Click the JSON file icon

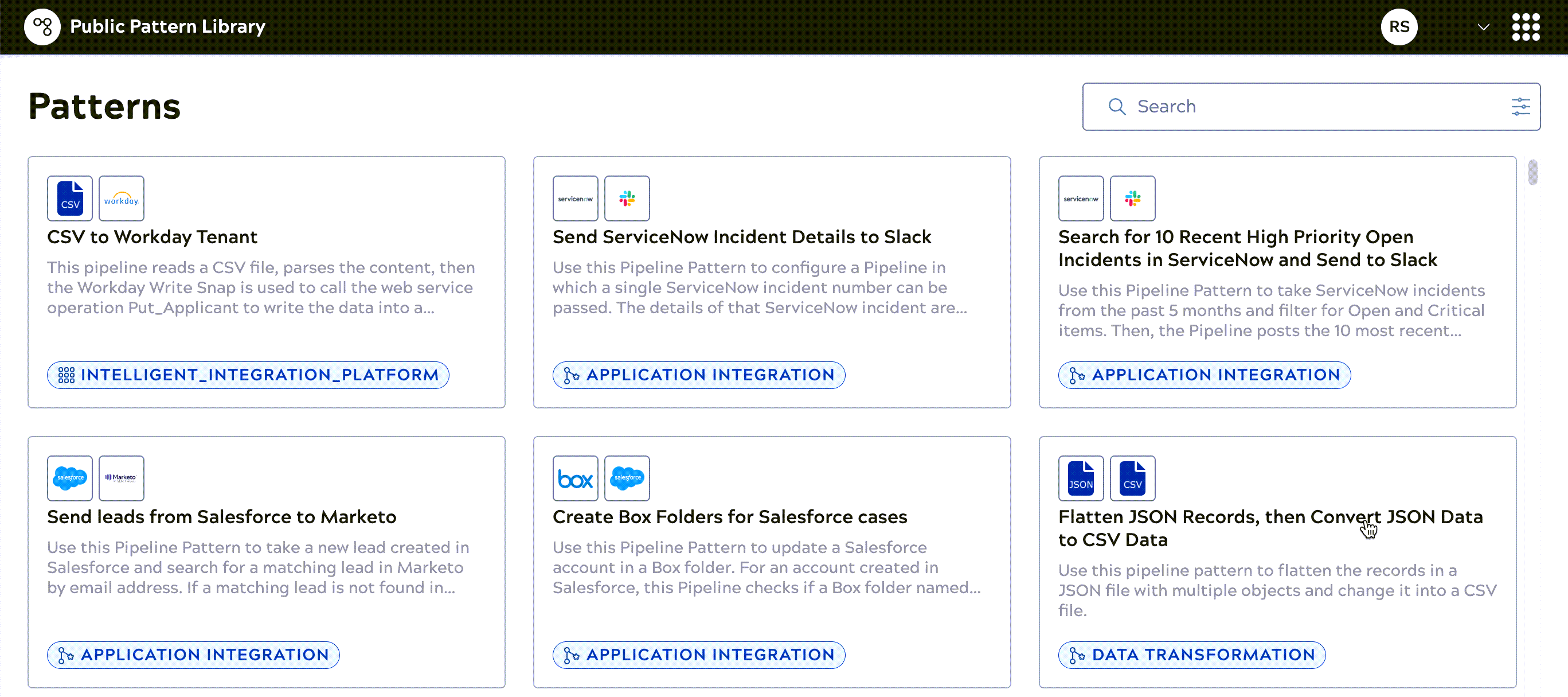click(1081, 478)
